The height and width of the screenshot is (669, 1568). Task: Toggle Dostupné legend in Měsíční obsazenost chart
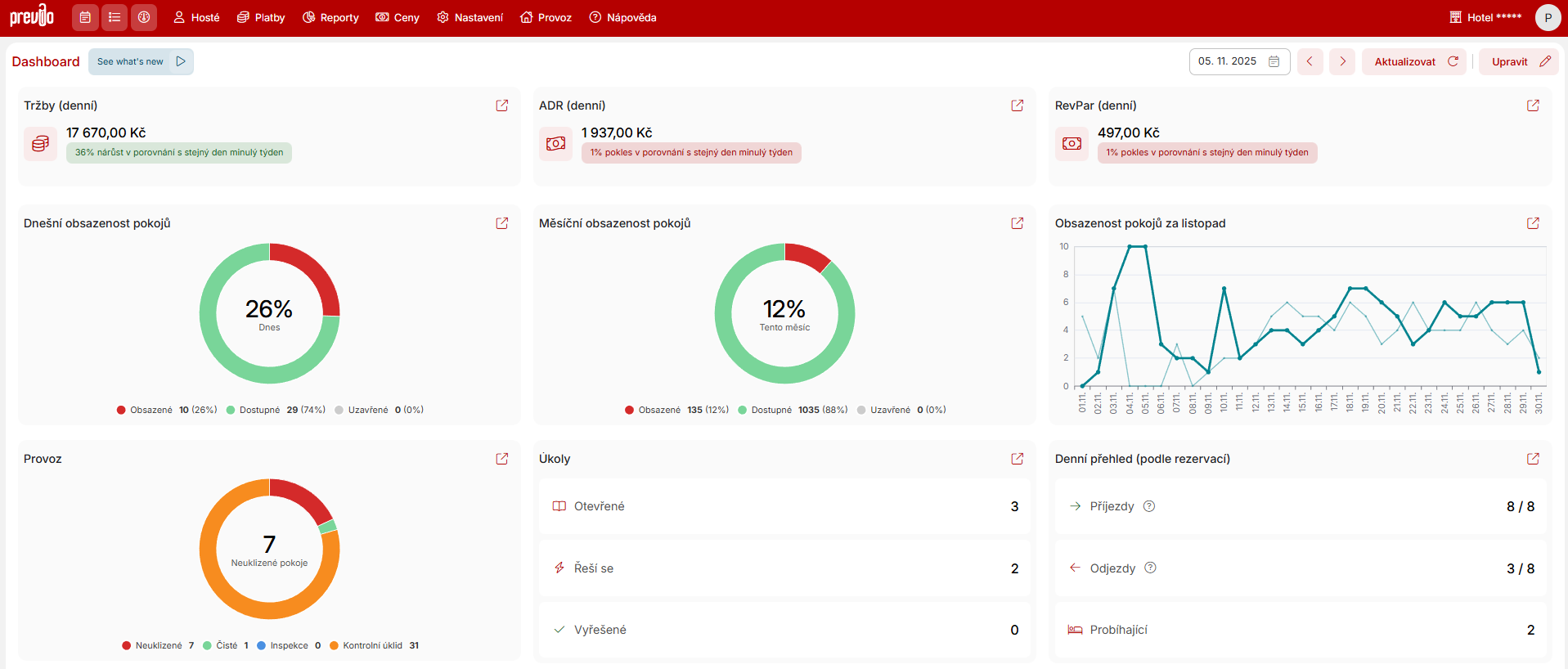[771, 410]
